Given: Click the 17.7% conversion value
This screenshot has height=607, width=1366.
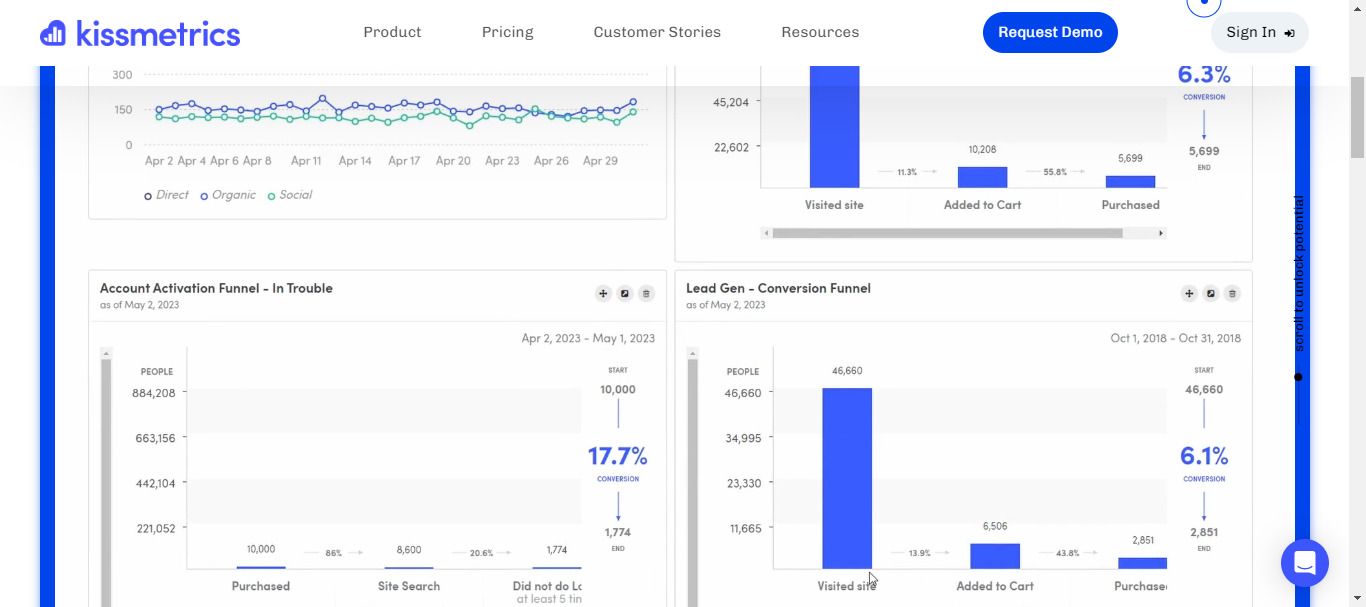Looking at the screenshot, I should (617, 456).
